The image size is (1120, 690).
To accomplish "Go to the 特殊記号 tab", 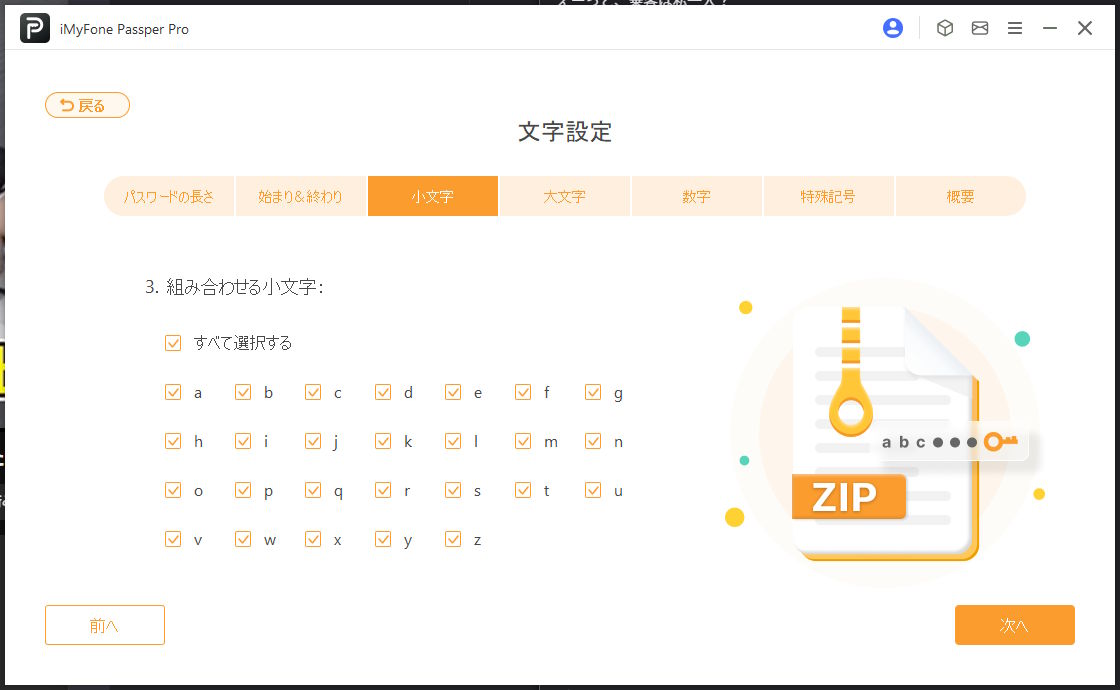I will [x=828, y=196].
